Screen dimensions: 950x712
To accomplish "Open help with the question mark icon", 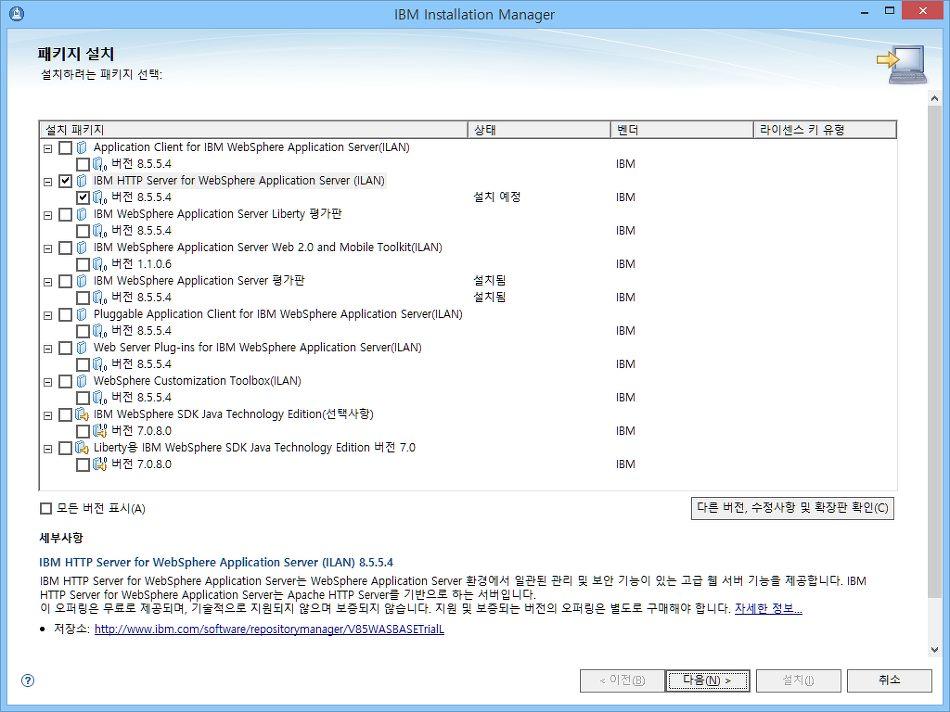I will [x=27, y=680].
